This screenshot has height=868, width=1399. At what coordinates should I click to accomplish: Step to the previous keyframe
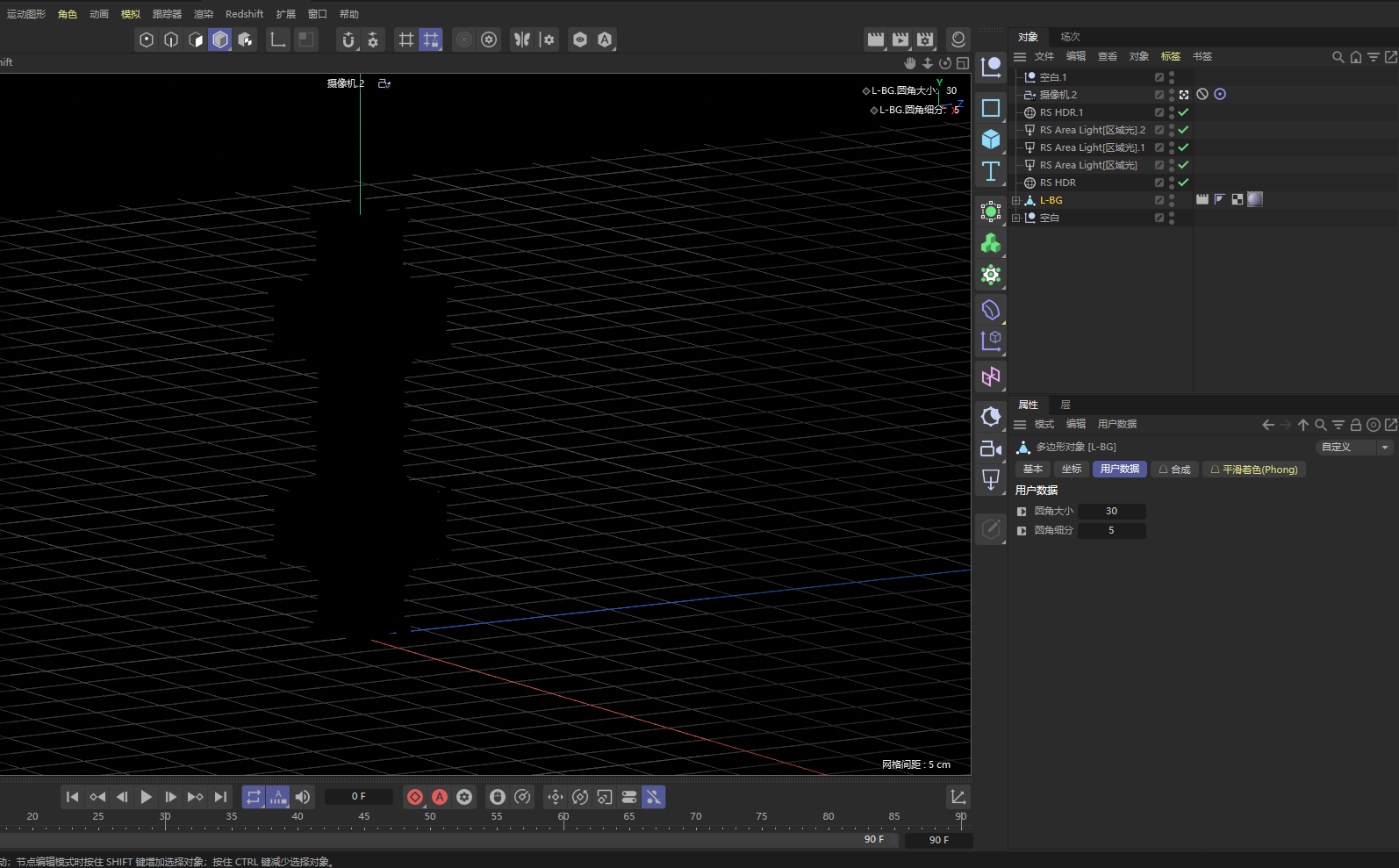[97, 797]
